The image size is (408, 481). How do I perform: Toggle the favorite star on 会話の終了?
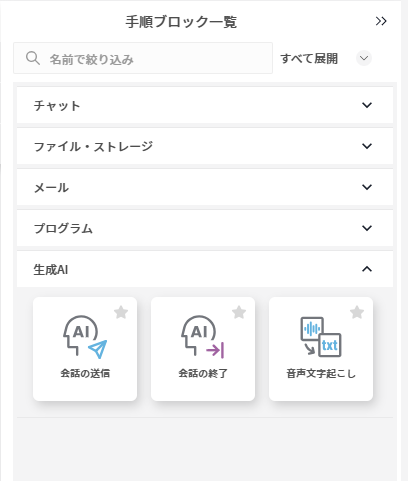(239, 313)
